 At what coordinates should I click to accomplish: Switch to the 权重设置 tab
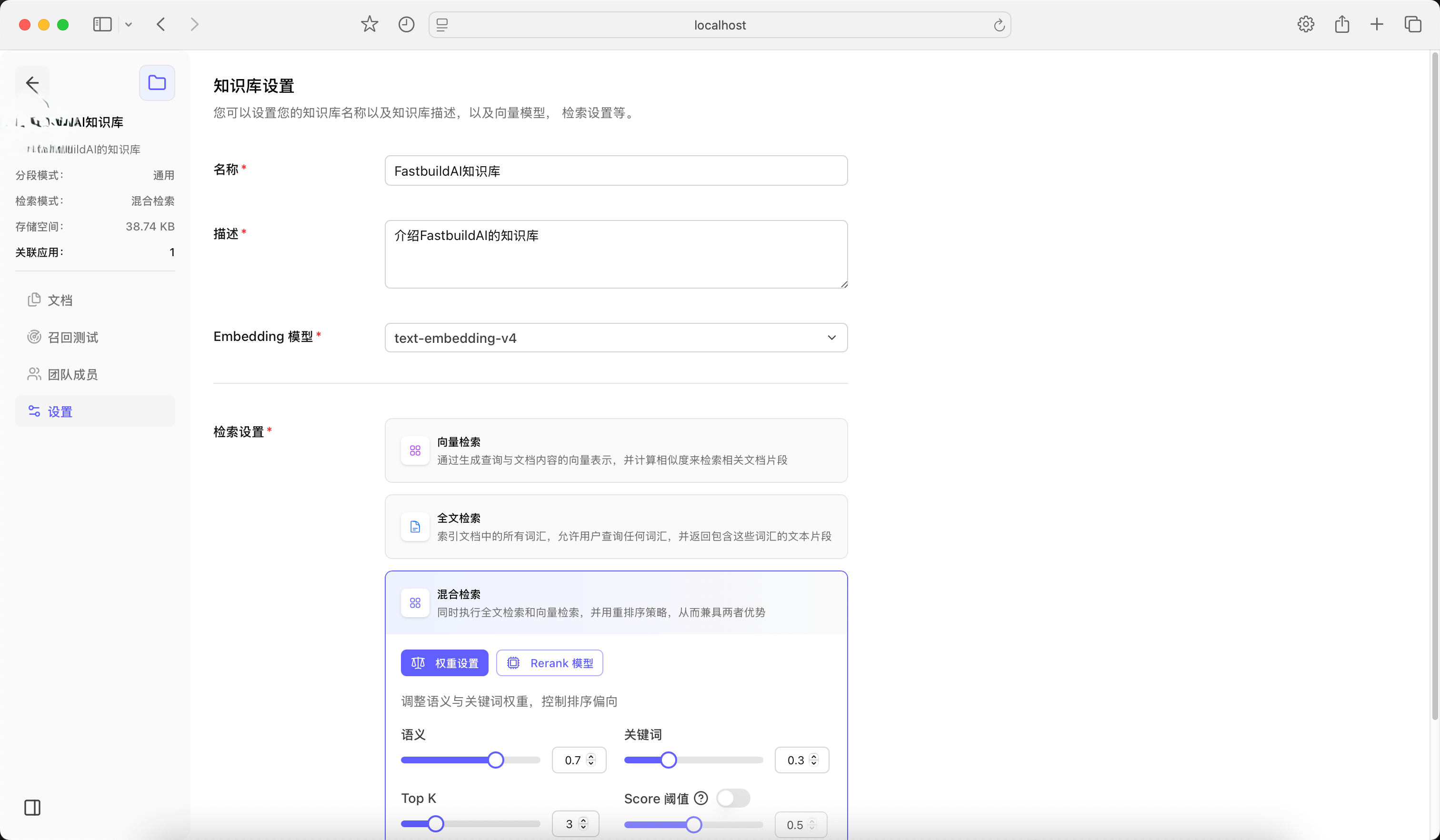[x=445, y=663]
